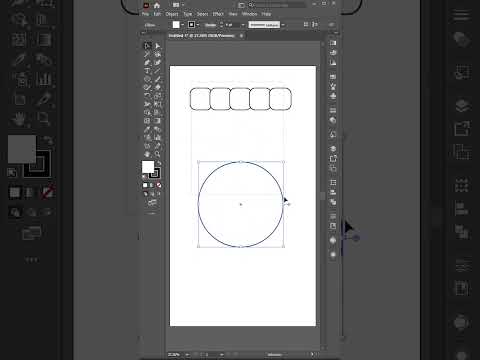Swap fill and stroke colors
This screenshot has height=360, width=480.
[159, 163]
